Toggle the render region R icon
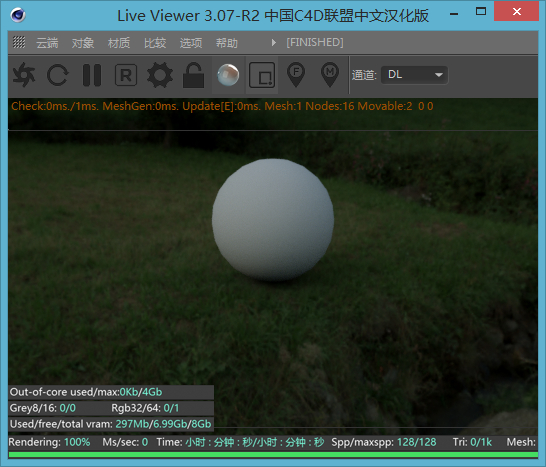This screenshot has height=467, width=546. 126,75
